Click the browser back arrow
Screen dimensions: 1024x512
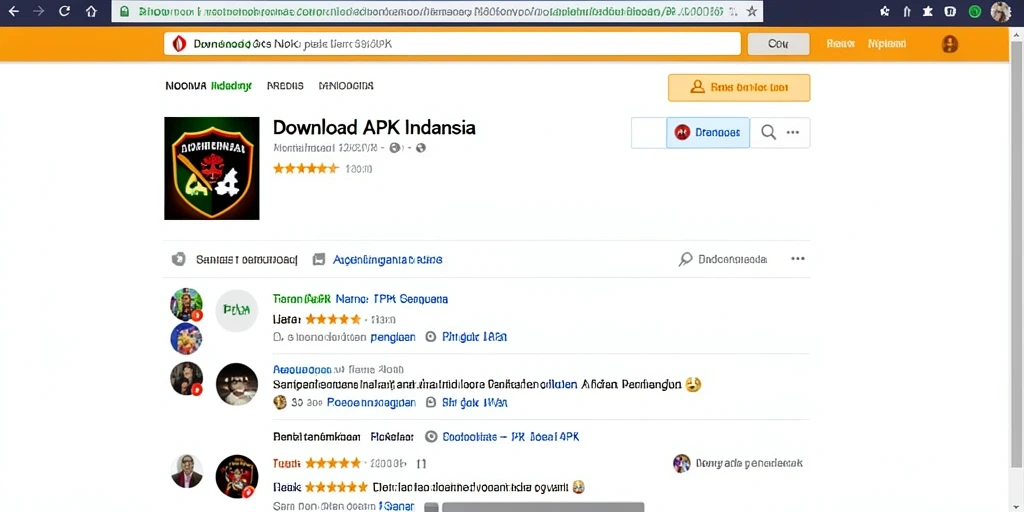coord(13,11)
